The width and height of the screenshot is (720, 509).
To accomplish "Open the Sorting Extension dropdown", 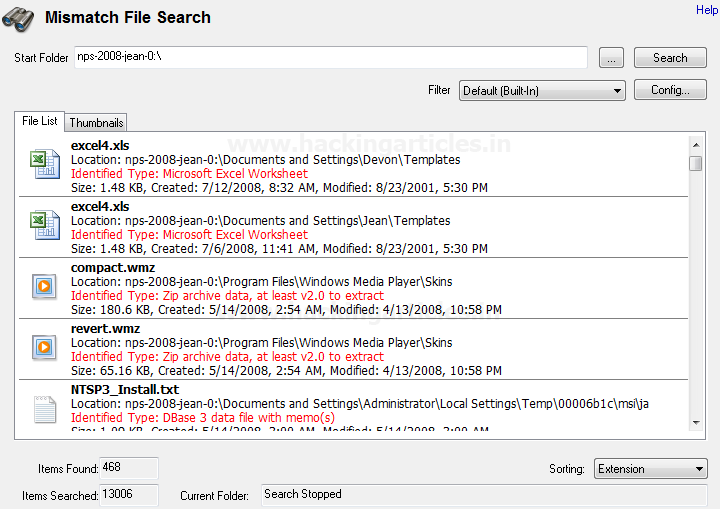I will click(x=651, y=469).
